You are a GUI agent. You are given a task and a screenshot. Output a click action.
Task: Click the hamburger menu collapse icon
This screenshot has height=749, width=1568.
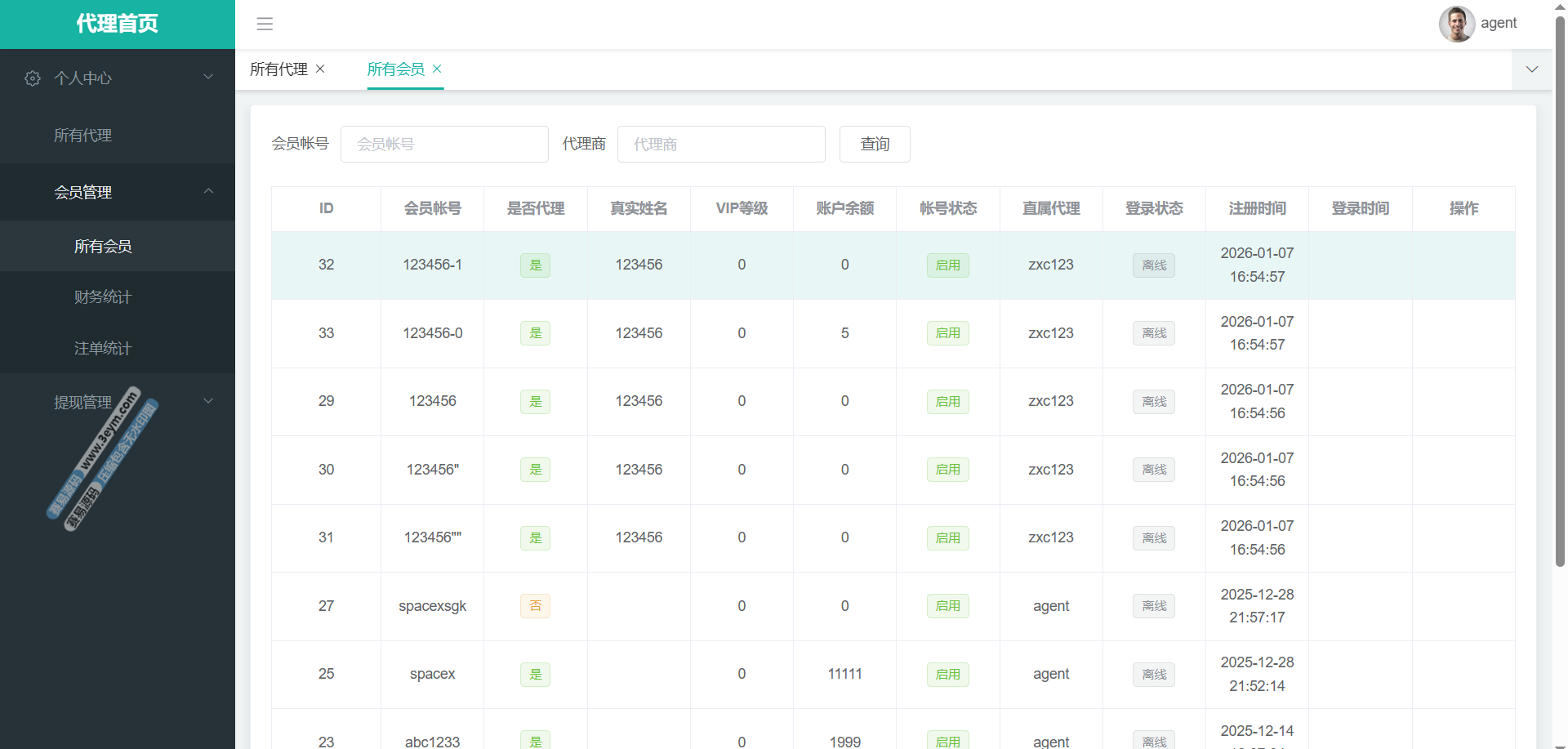(x=265, y=24)
